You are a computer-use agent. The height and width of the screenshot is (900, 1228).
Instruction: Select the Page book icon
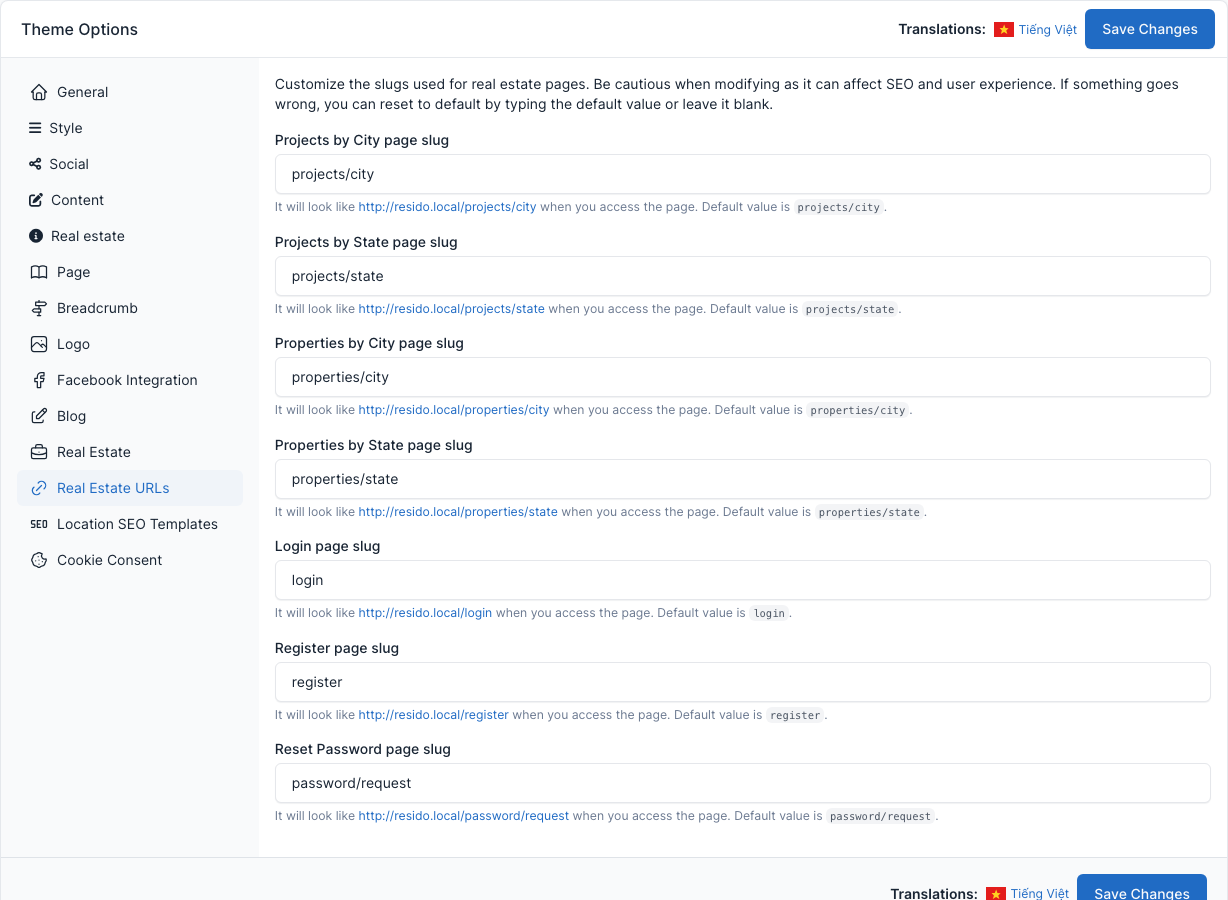(x=39, y=272)
